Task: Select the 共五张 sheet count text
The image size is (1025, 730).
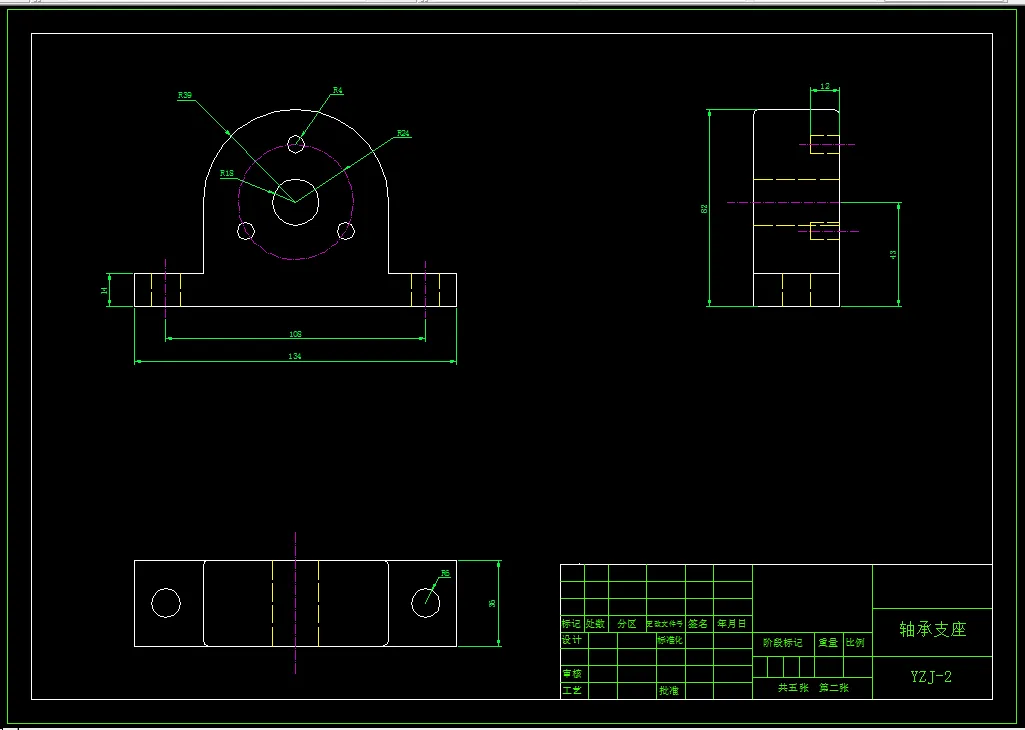Action: pos(793,688)
